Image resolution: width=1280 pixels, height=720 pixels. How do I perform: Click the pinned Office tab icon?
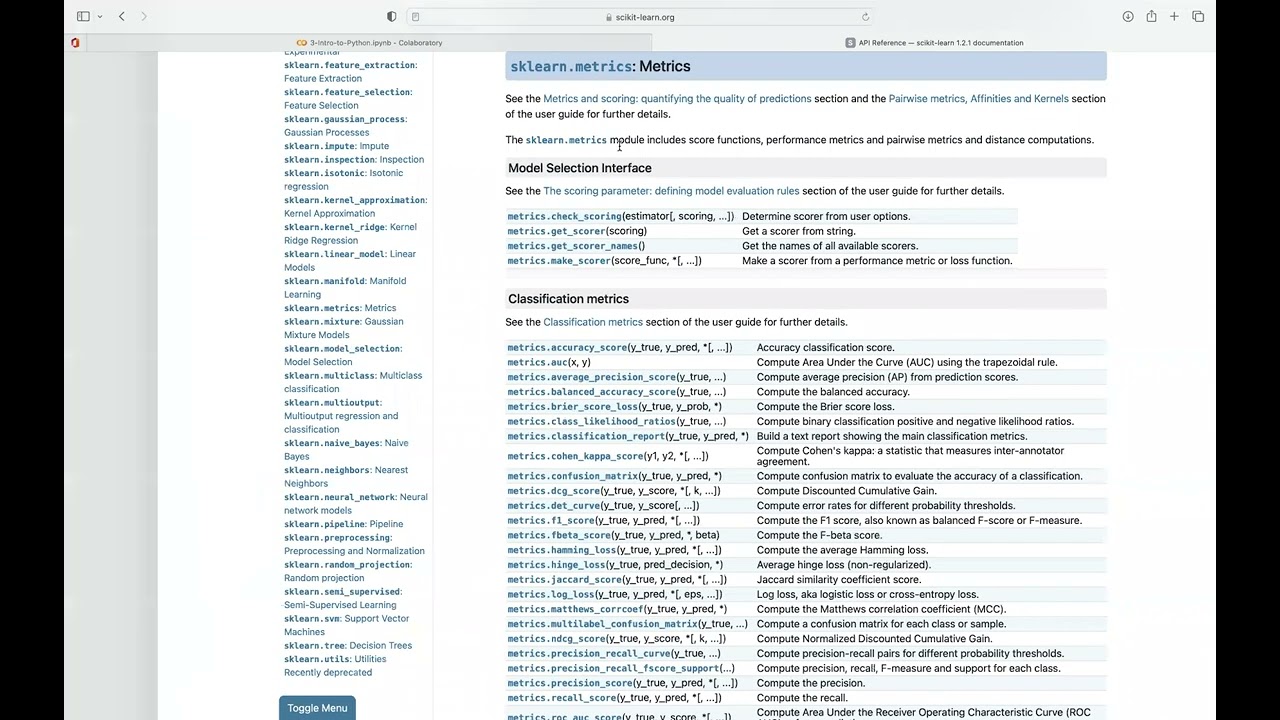click(x=75, y=42)
